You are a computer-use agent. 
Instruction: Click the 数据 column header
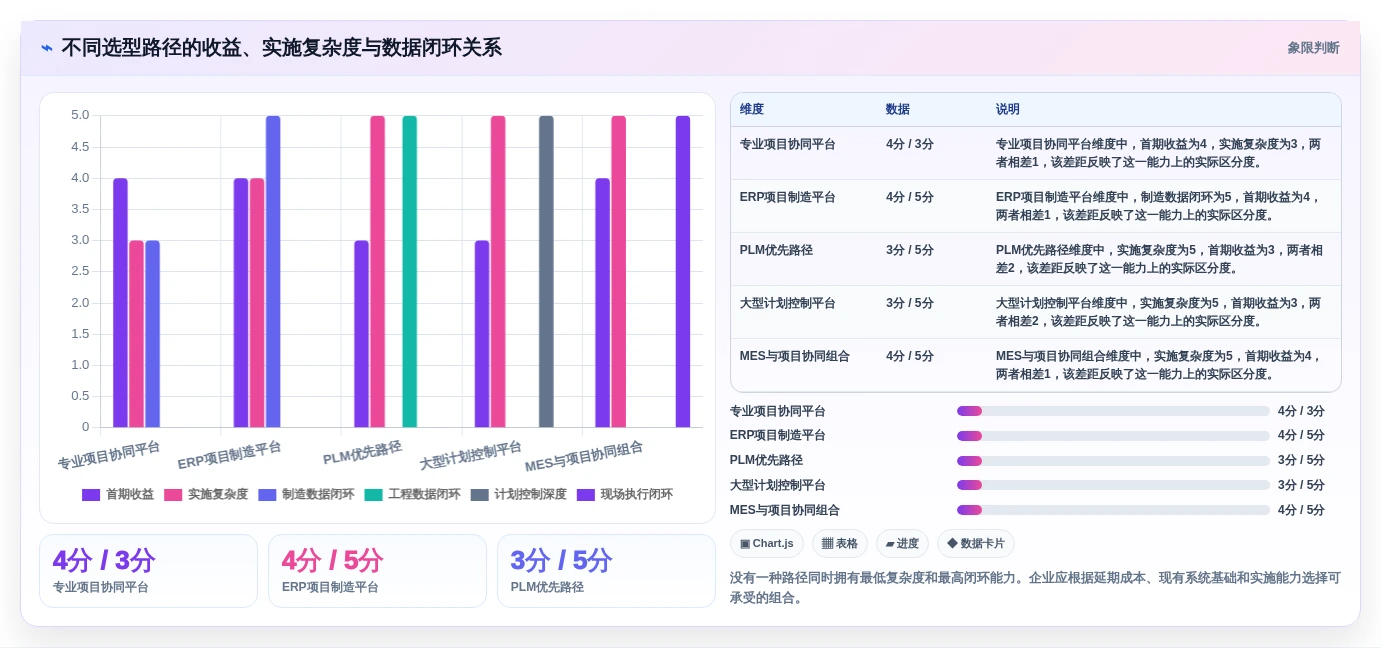[x=898, y=110]
